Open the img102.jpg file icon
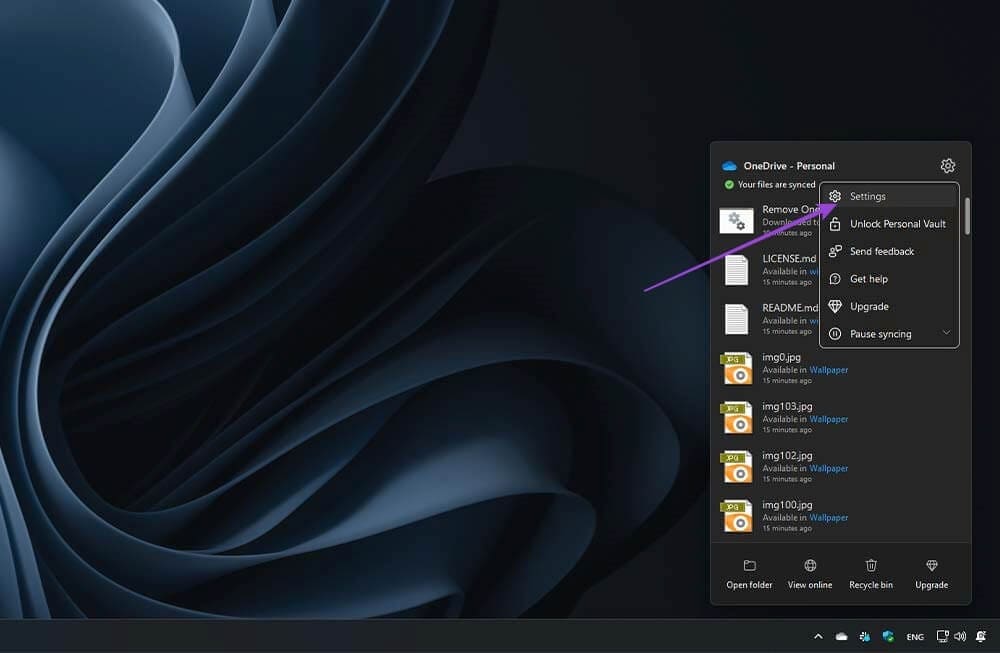Image resolution: width=1000 pixels, height=653 pixels. [737, 467]
